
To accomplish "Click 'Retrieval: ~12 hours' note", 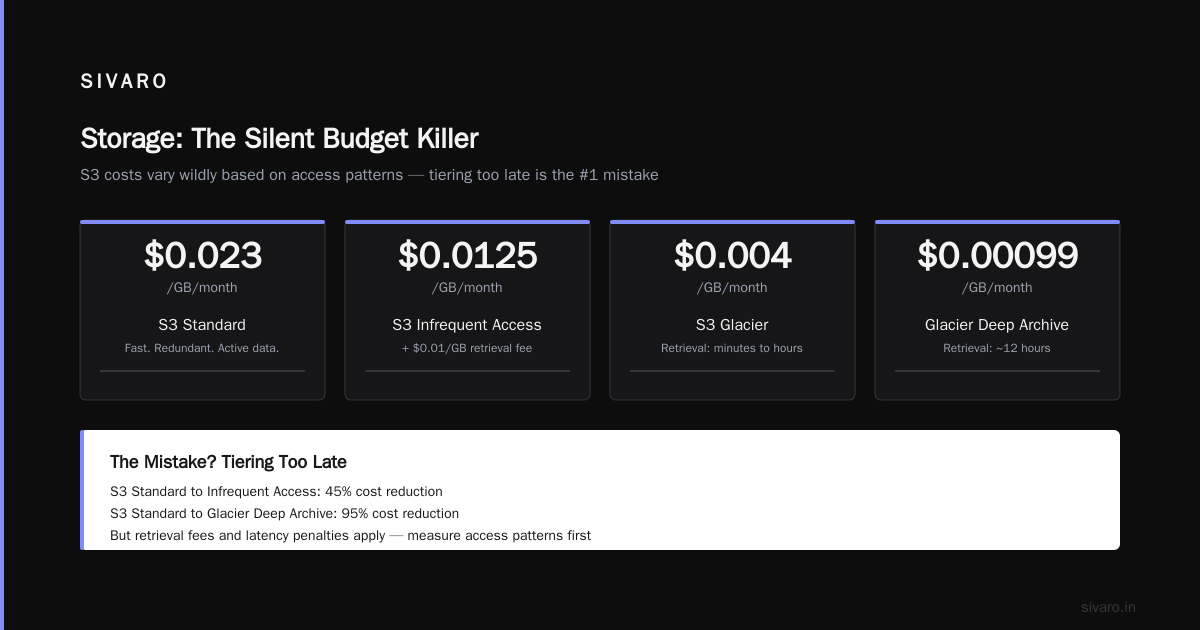I will [997, 348].
